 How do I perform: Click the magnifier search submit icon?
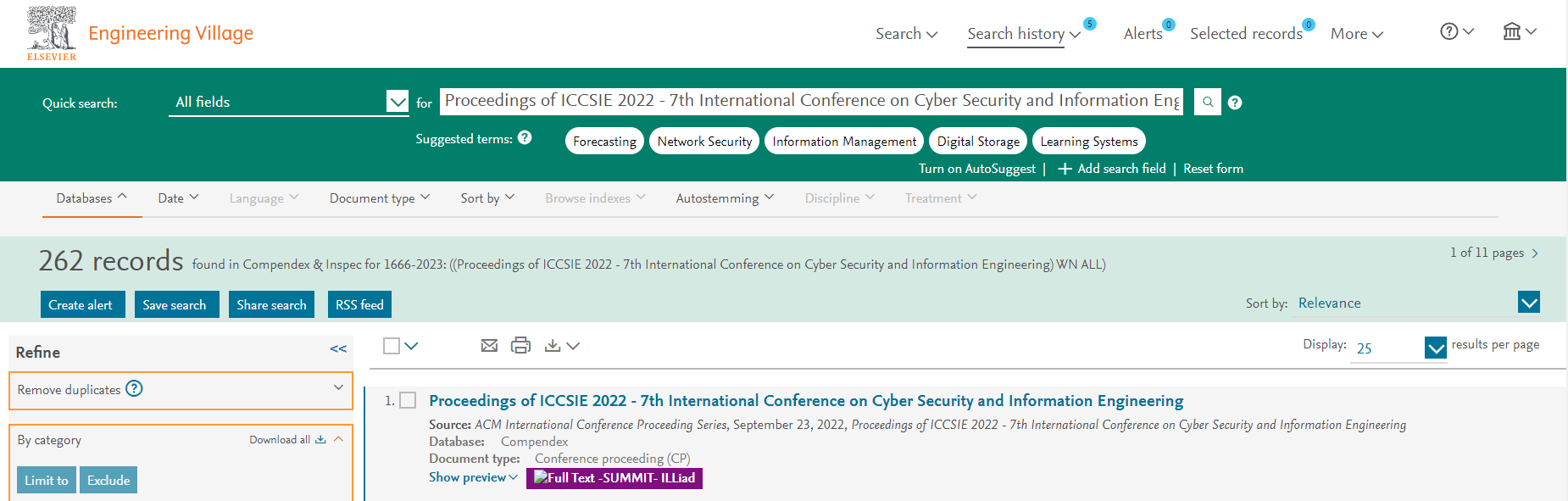(1208, 102)
